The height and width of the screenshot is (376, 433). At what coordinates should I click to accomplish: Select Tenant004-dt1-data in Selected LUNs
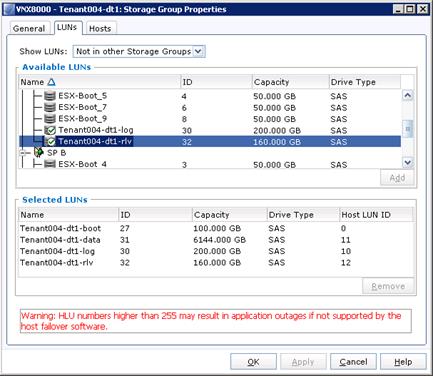[x=60, y=240]
